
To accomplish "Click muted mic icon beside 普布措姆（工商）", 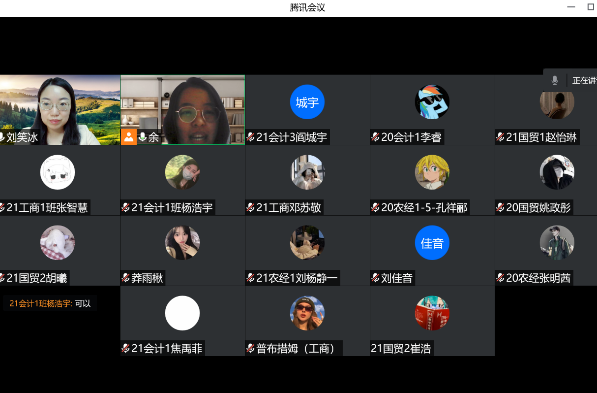I will (250, 348).
